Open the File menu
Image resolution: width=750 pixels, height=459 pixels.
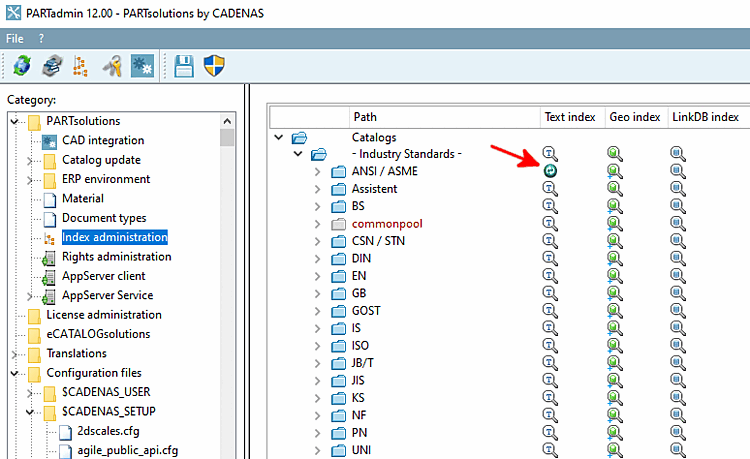[14, 38]
